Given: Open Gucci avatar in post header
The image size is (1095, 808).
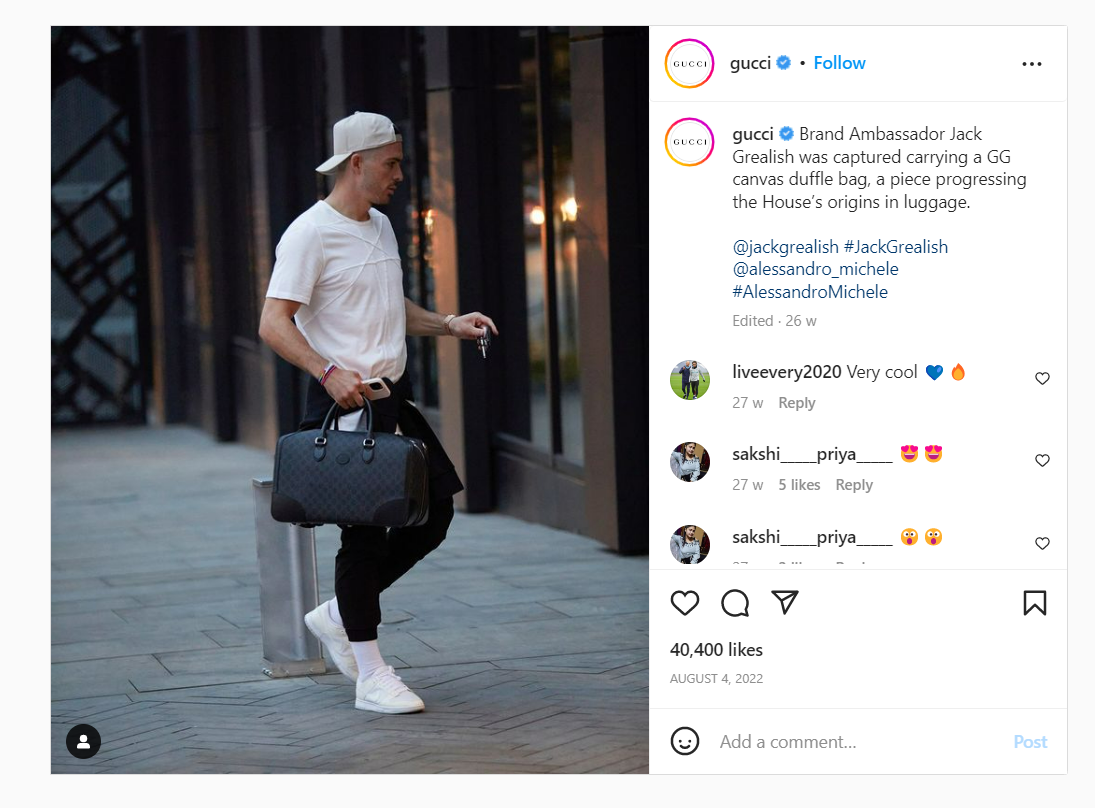Looking at the screenshot, I should click(x=689, y=64).
